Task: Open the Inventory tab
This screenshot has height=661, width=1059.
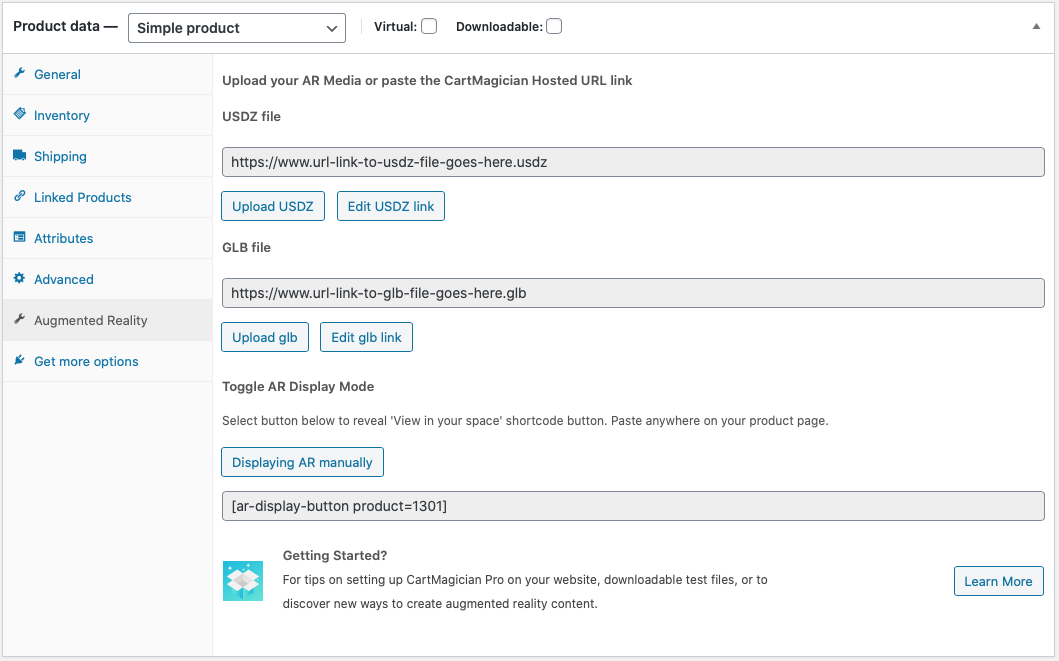Action: tap(107, 115)
